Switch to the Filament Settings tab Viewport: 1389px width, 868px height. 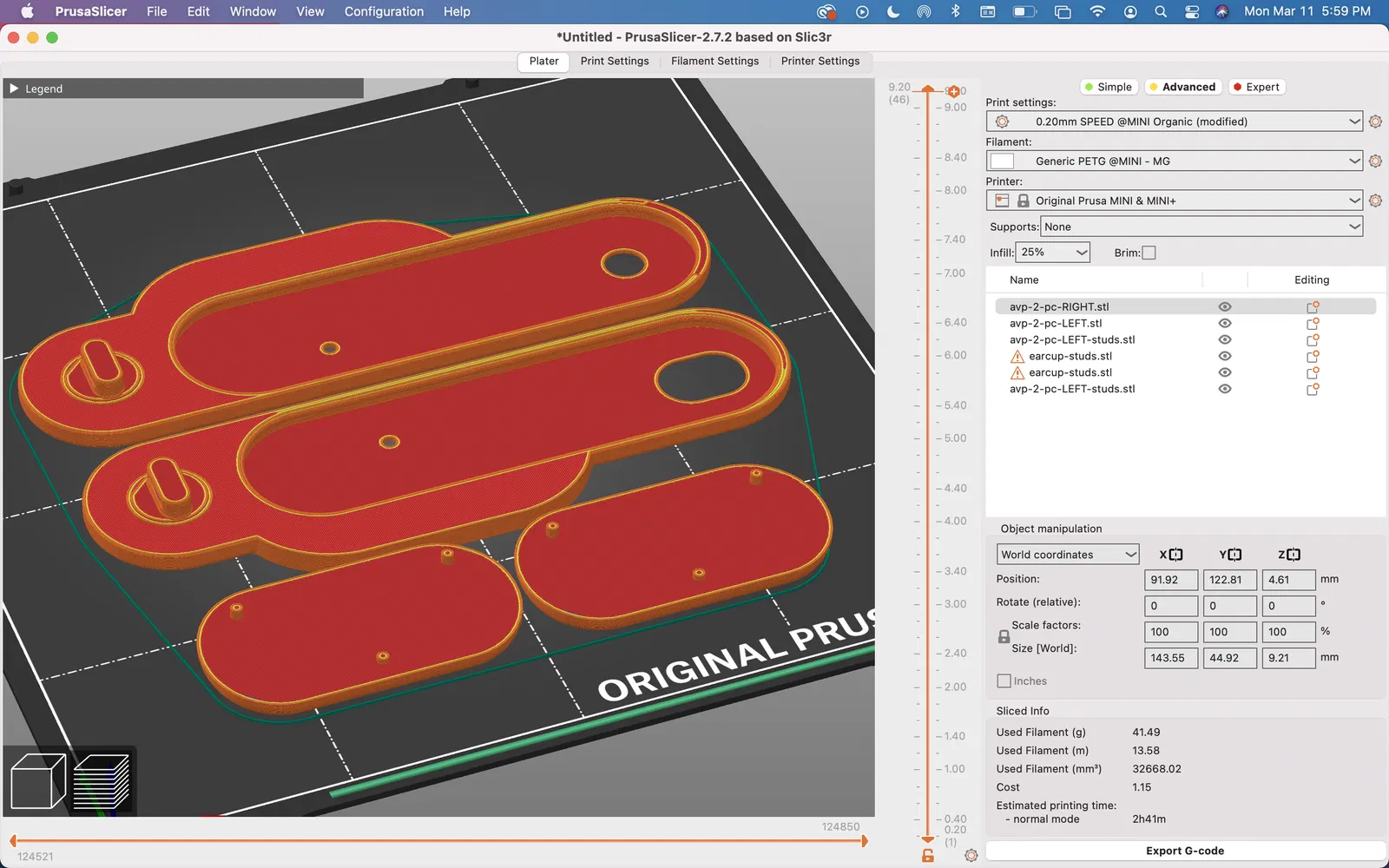tap(714, 62)
